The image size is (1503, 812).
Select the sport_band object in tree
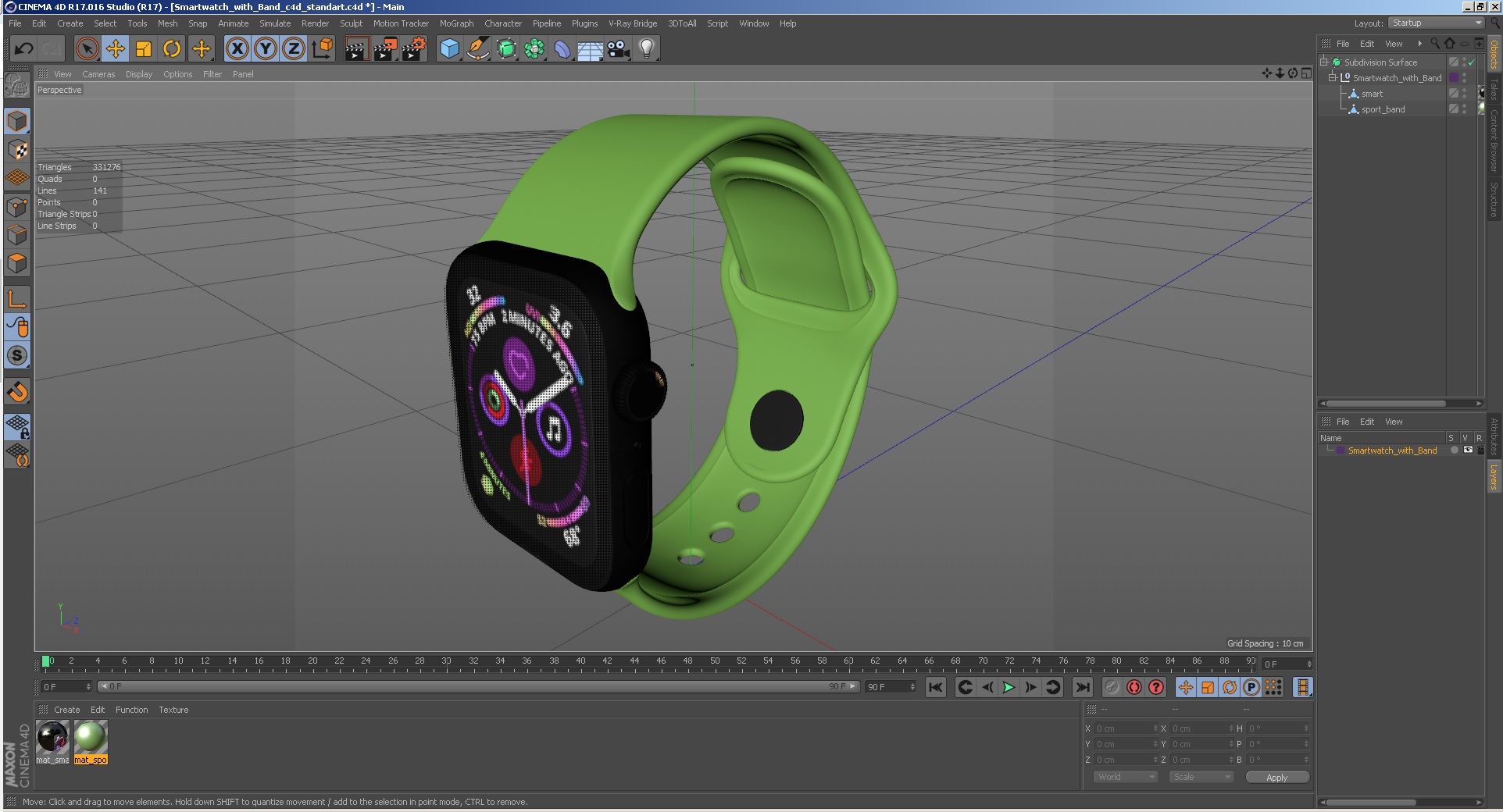point(1383,109)
